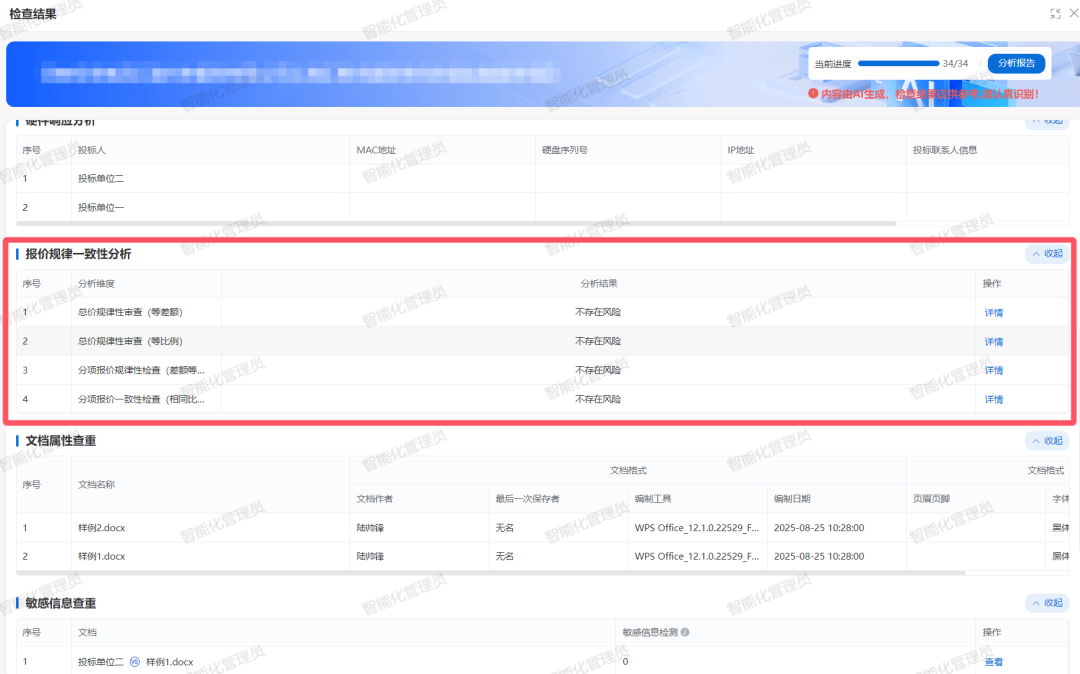
Task: View 详情 of 分项报价规律性检查 row
Action: click(x=993, y=371)
